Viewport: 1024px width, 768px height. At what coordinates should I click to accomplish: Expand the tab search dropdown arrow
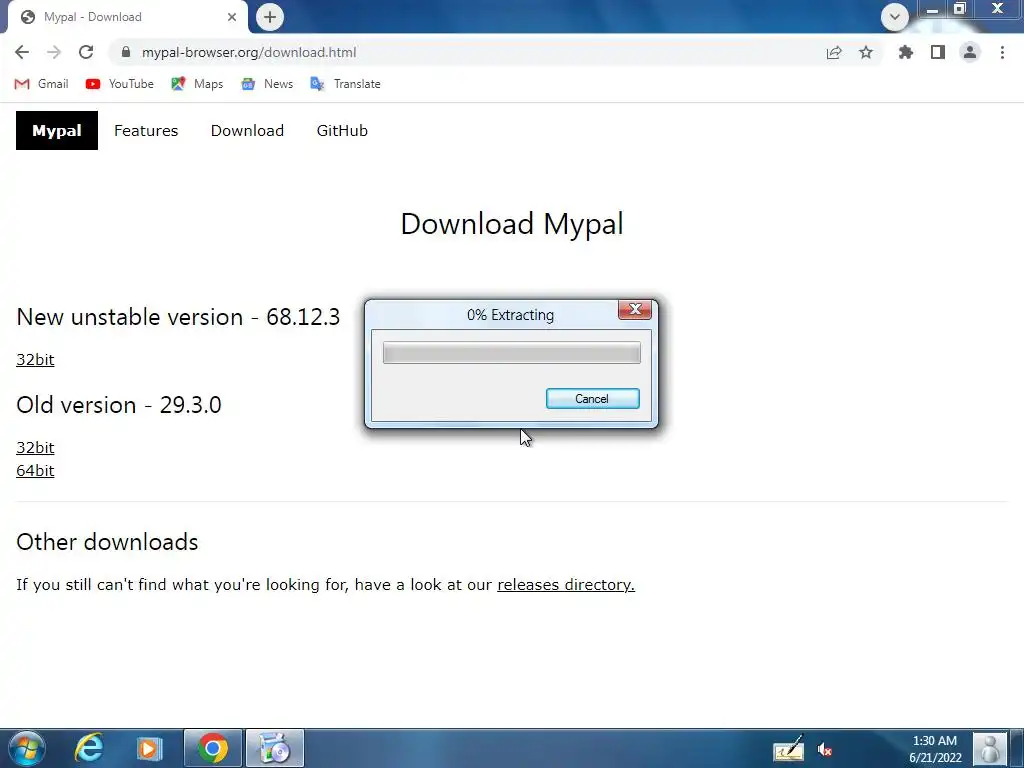(895, 17)
